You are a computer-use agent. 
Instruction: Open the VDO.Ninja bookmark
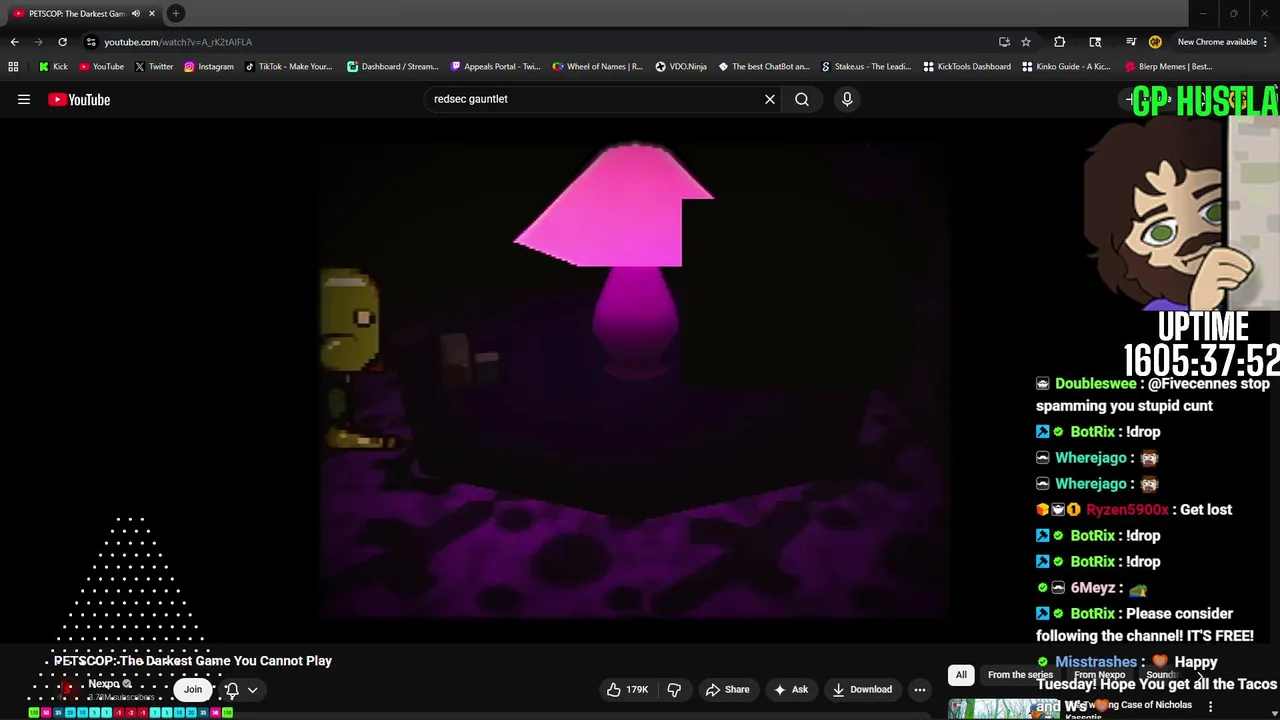pos(681,67)
